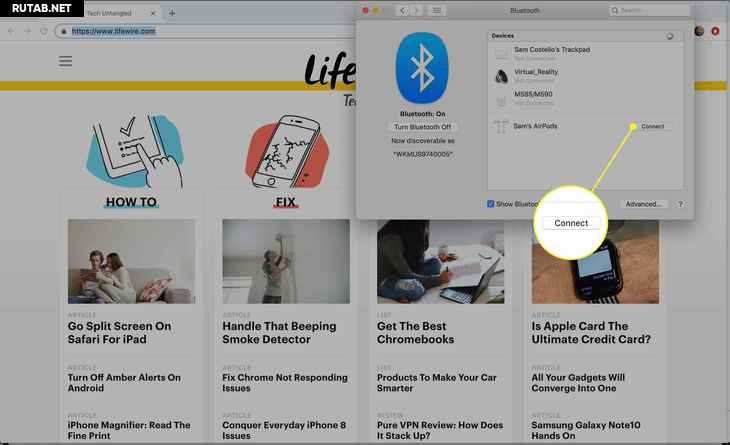Open the FIX section link
This screenshot has width=730, height=445.
(285, 202)
